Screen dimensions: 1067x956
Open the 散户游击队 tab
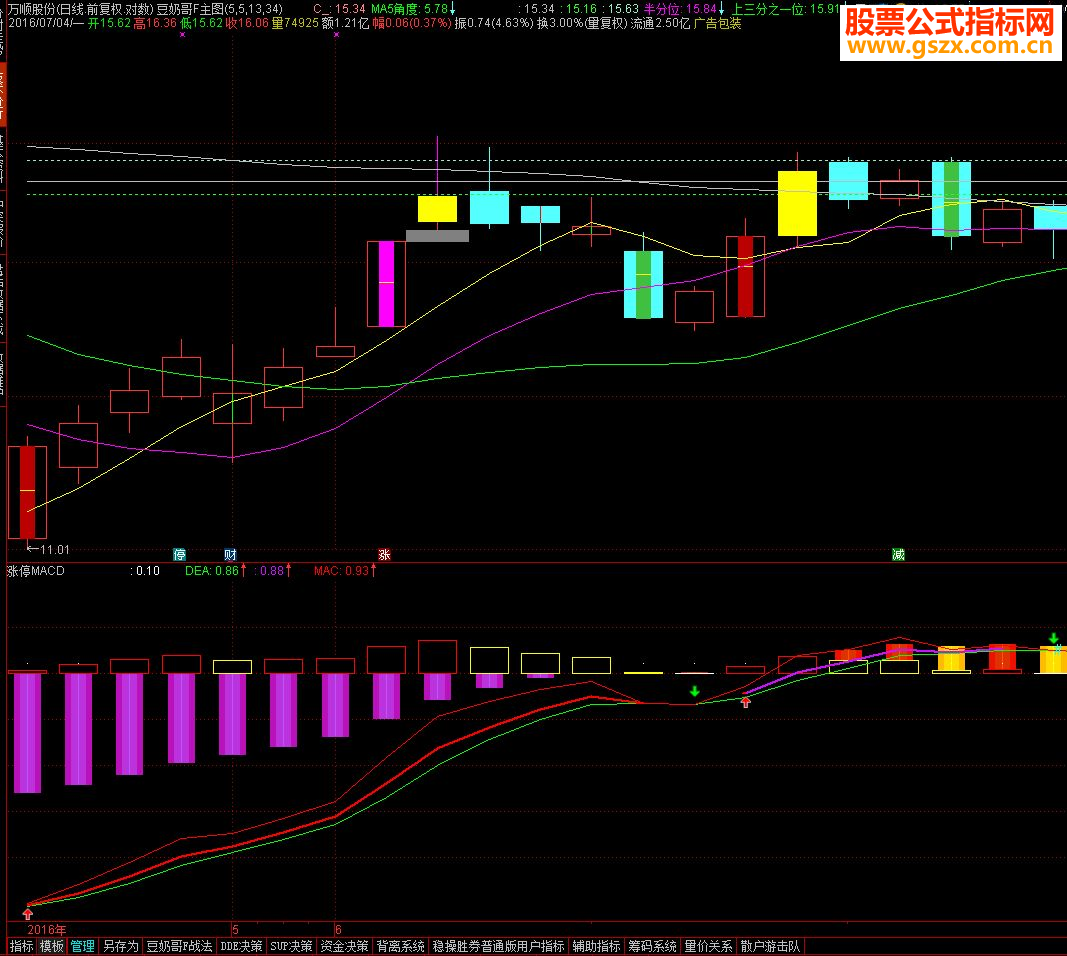click(x=770, y=946)
